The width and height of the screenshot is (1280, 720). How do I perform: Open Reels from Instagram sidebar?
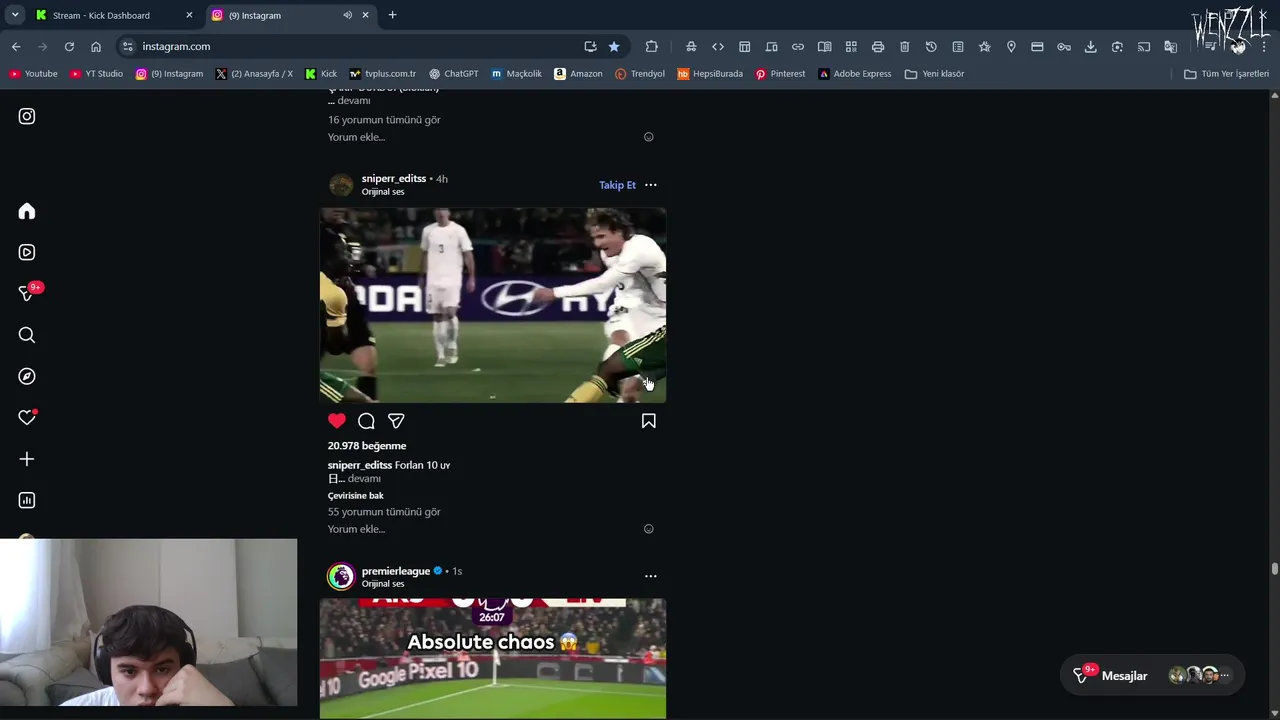(27, 253)
